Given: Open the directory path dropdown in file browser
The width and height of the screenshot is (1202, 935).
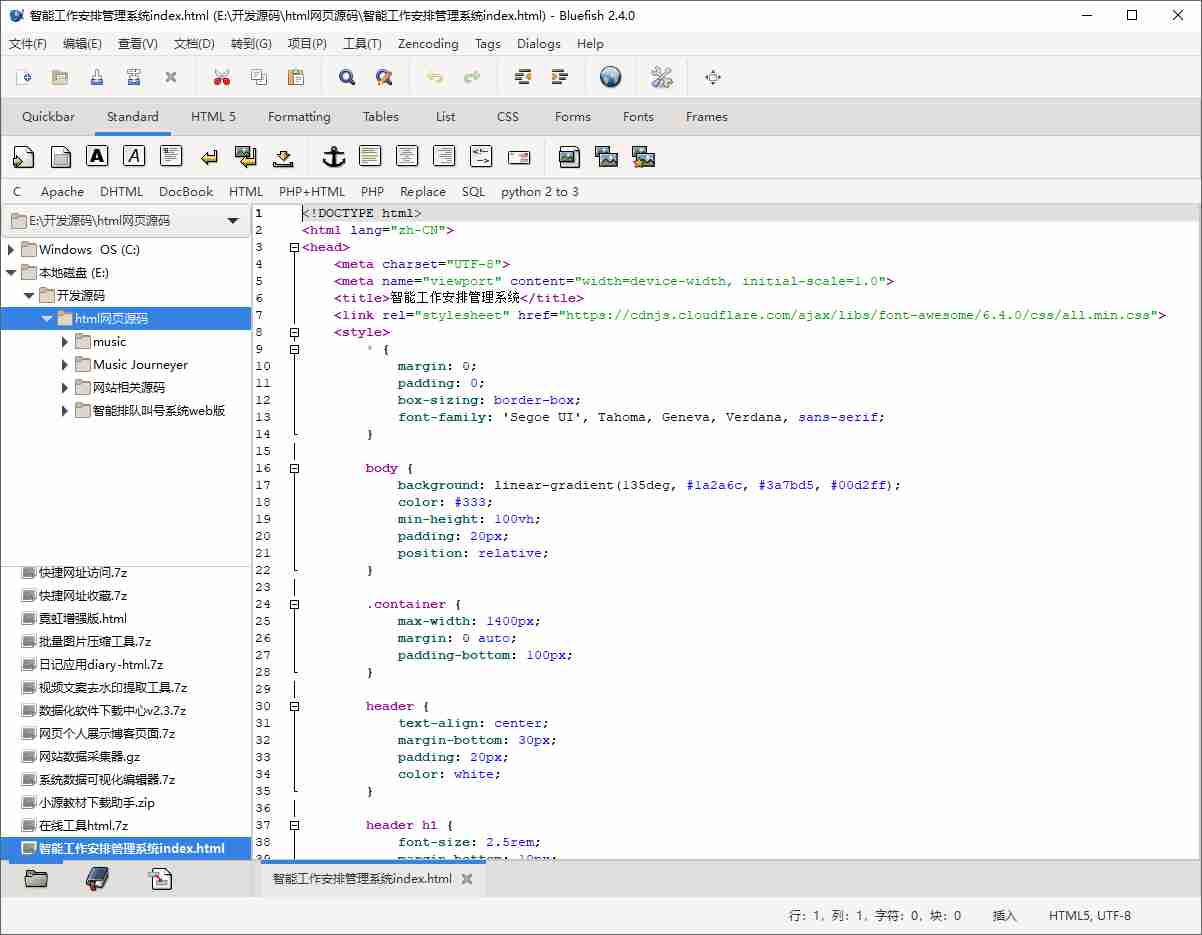Looking at the screenshot, I should pos(233,221).
